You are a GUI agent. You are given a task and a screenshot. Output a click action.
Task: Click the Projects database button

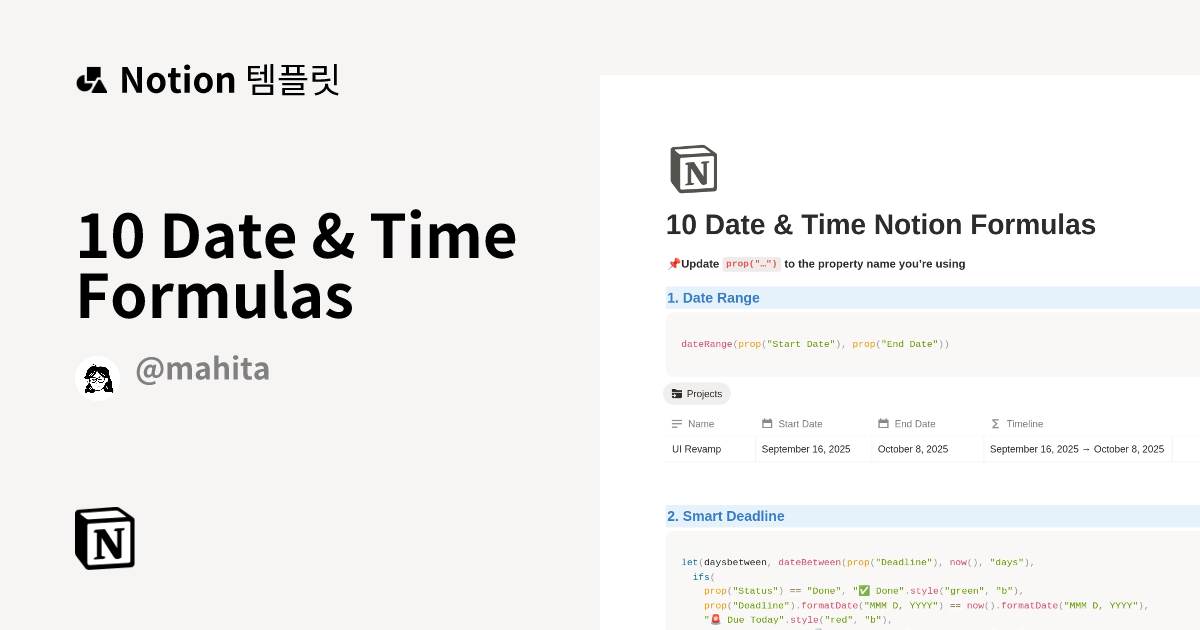coord(697,393)
